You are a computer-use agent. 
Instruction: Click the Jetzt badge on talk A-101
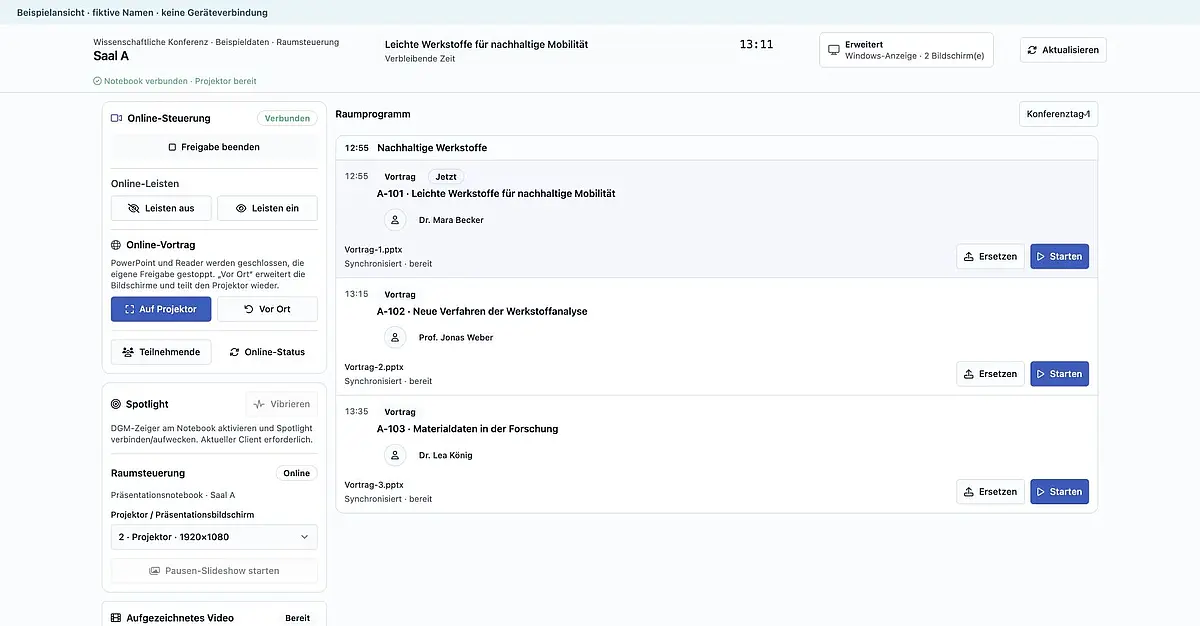click(446, 177)
